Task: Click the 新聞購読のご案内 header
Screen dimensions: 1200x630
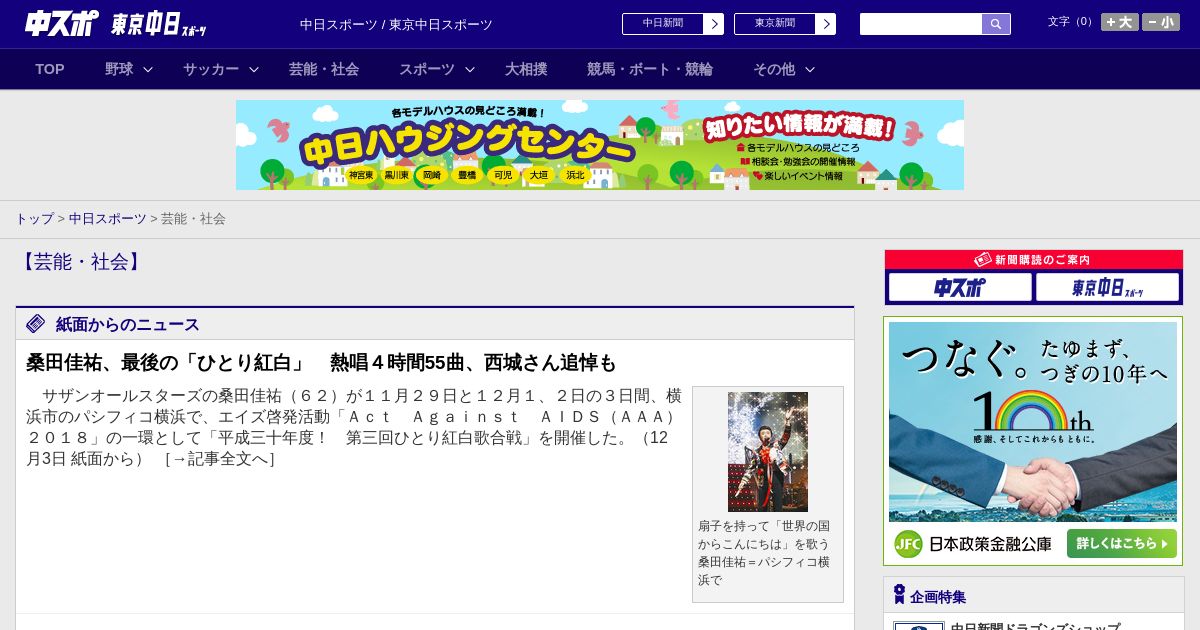Action: [x=1034, y=260]
